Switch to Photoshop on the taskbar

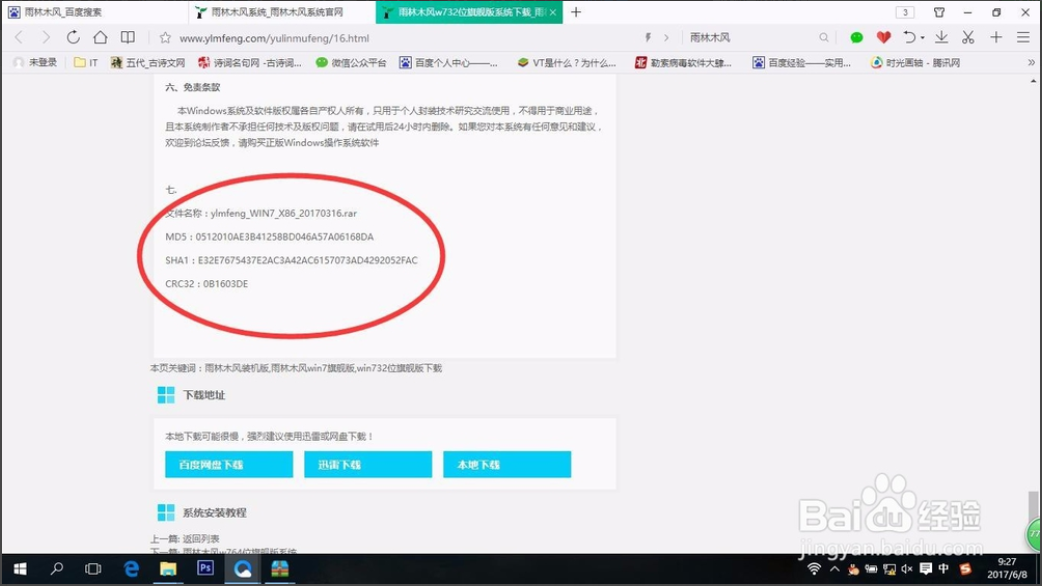coord(205,569)
